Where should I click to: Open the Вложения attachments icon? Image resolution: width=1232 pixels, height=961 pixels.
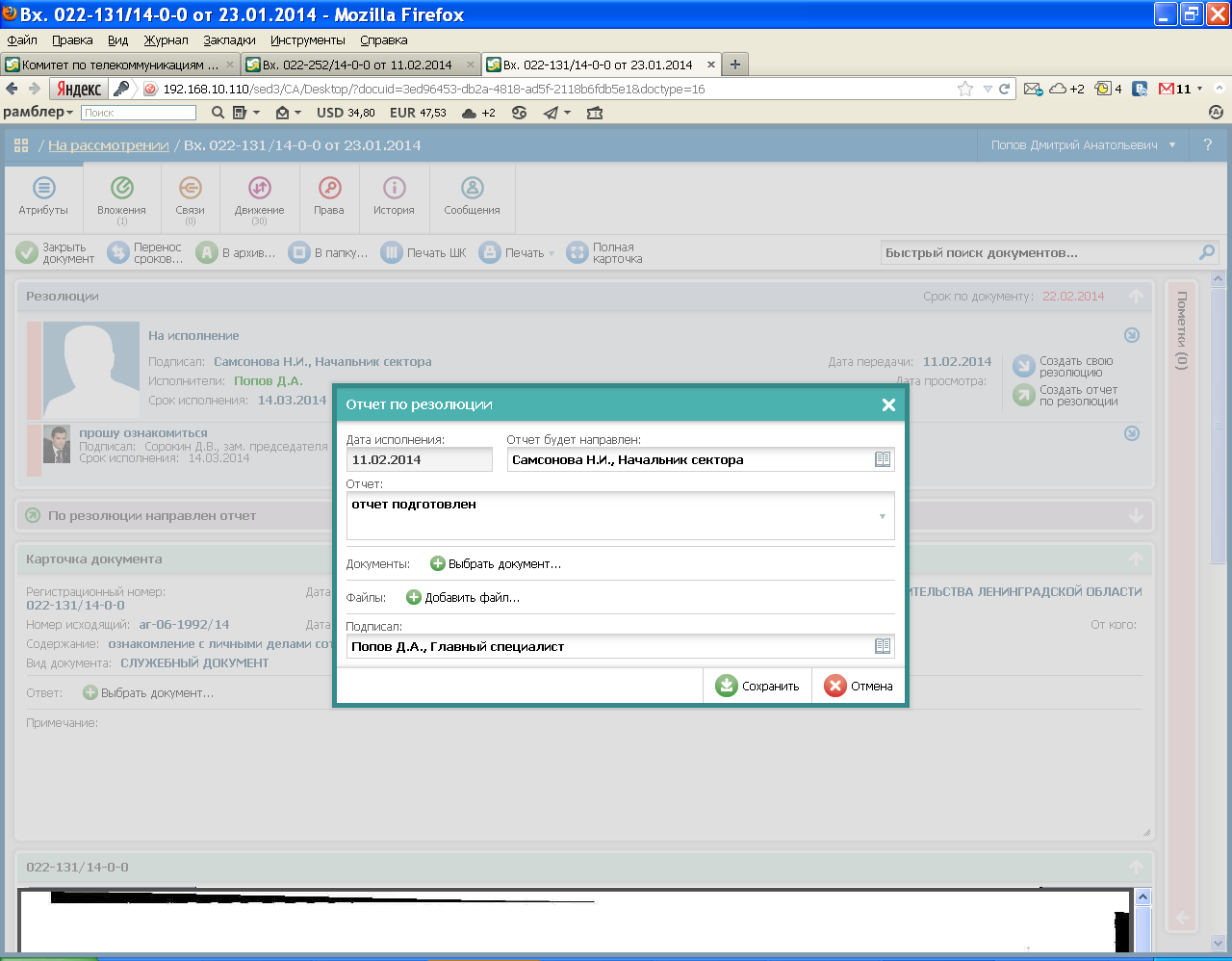point(121,188)
